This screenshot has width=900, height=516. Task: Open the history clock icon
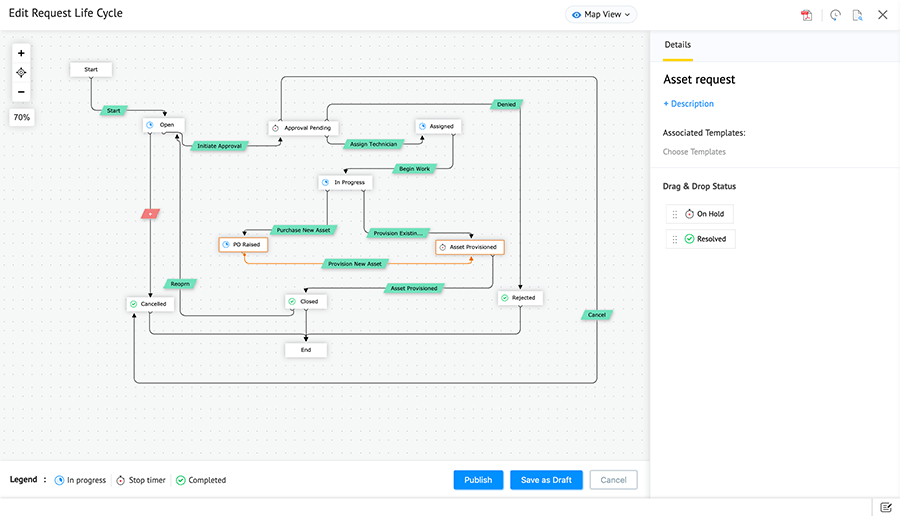point(835,15)
